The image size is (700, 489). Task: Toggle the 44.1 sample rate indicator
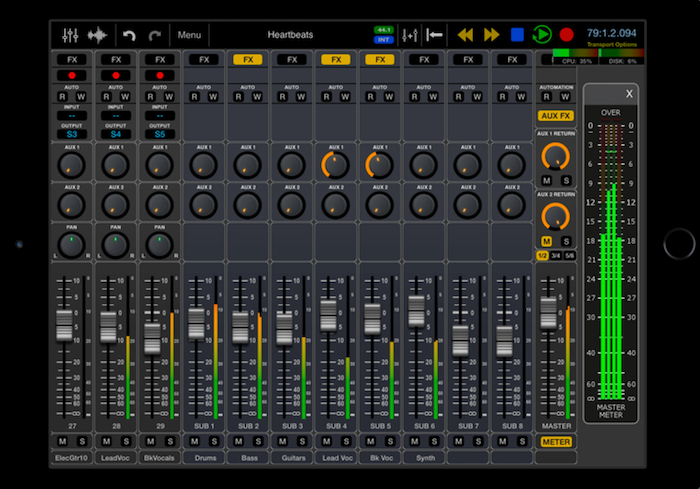pos(383,30)
